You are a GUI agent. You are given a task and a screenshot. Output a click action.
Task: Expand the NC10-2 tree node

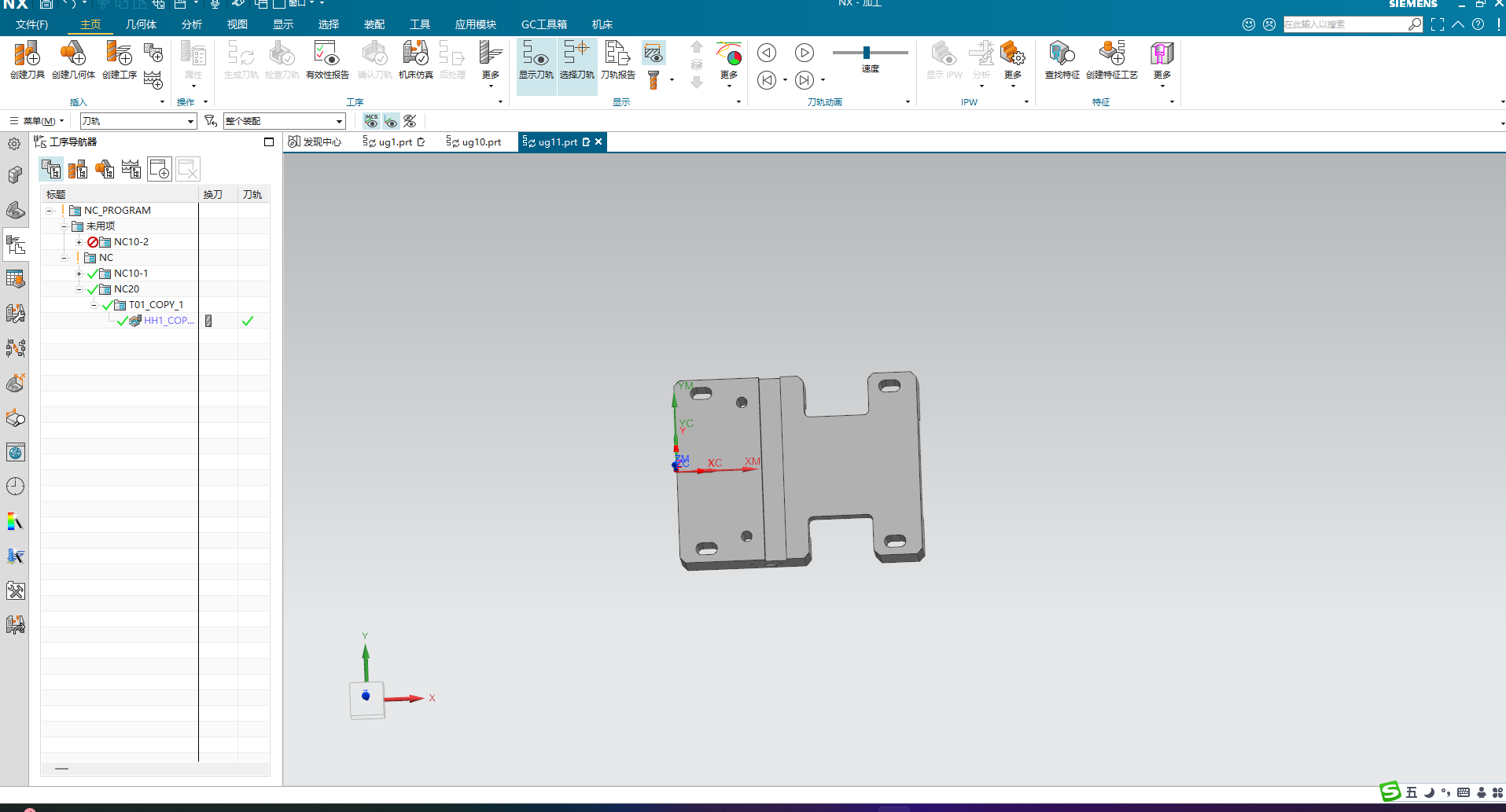point(79,242)
